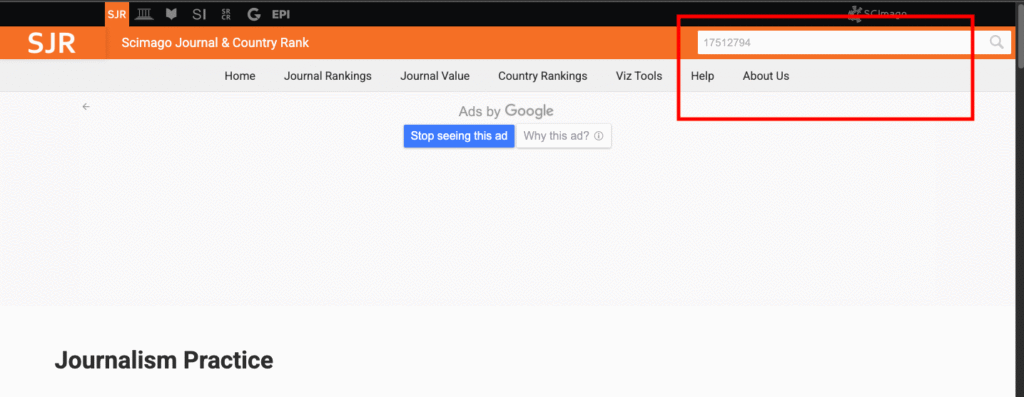Click the SI icon in top bar
The height and width of the screenshot is (397, 1024).
click(199, 14)
